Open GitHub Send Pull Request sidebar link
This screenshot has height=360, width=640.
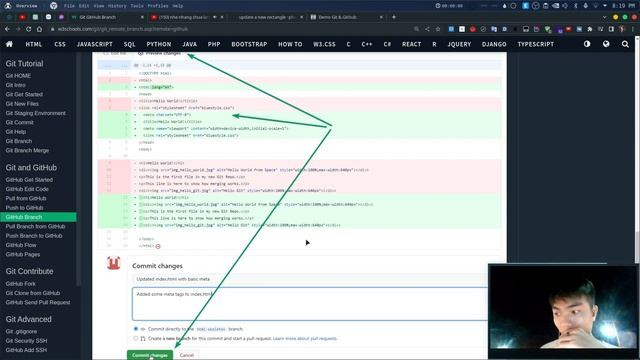click(x=38, y=302)
